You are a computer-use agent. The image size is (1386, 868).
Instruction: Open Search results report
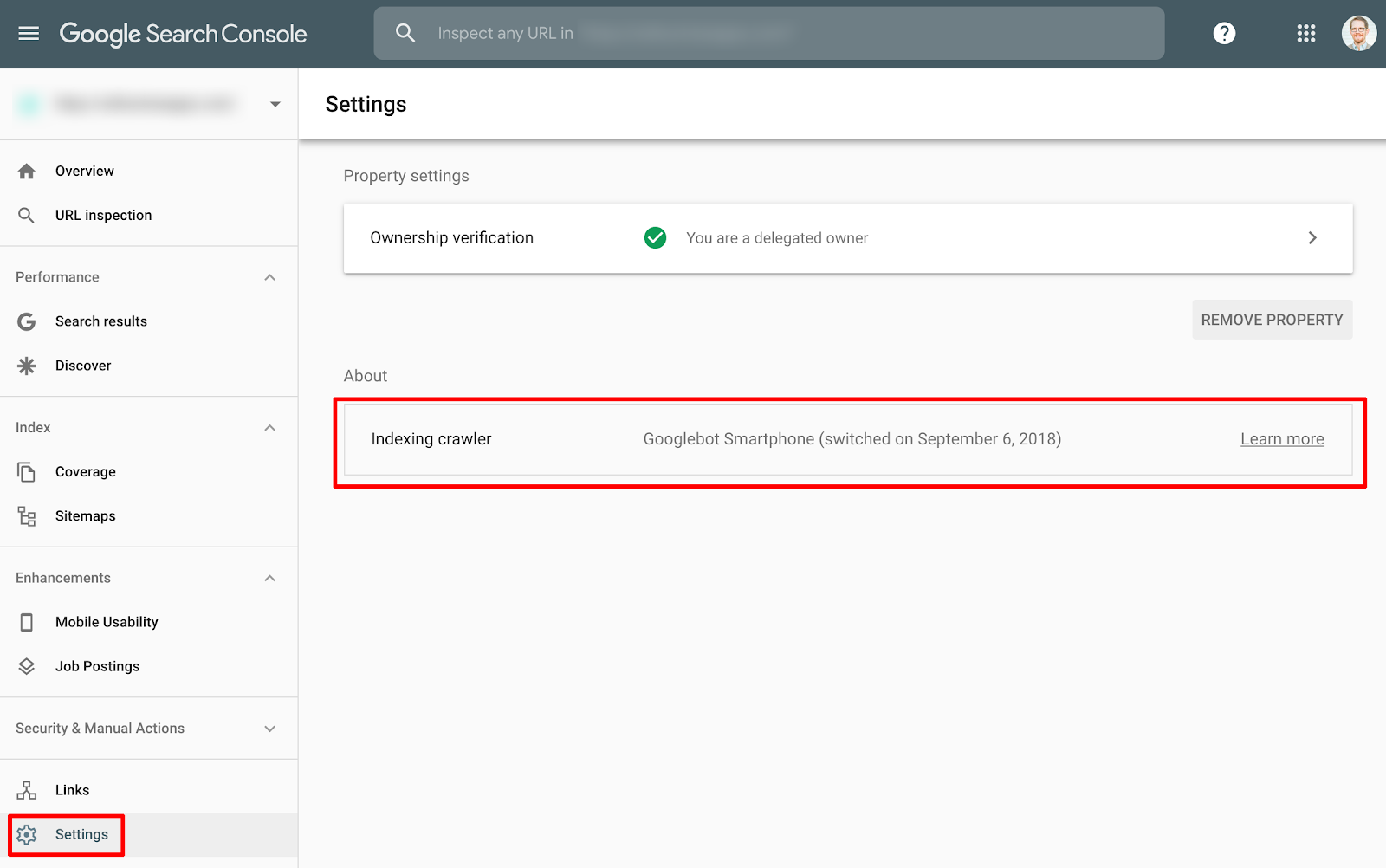101,321
